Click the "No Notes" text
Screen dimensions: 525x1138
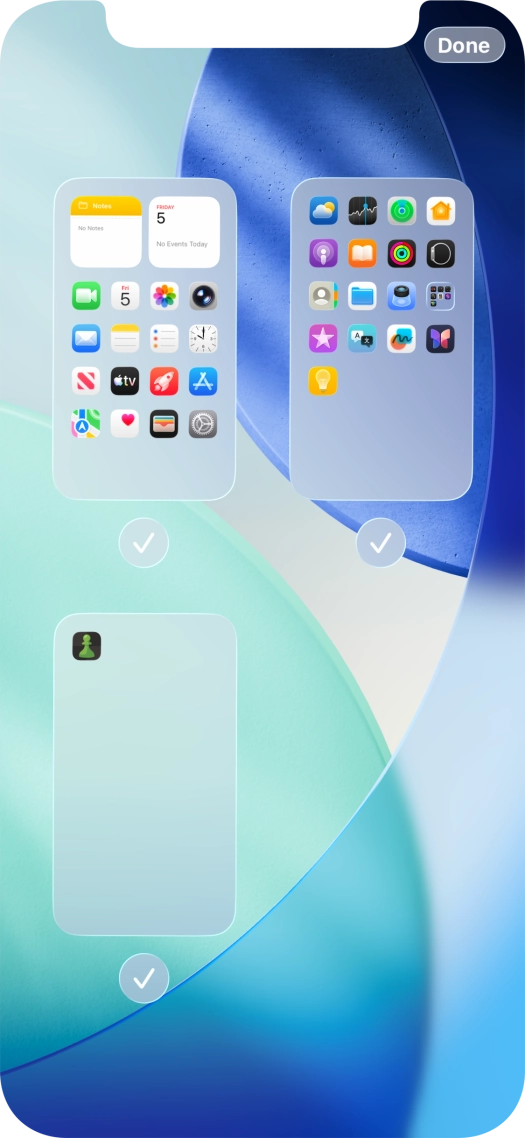(x=91, y=228)
